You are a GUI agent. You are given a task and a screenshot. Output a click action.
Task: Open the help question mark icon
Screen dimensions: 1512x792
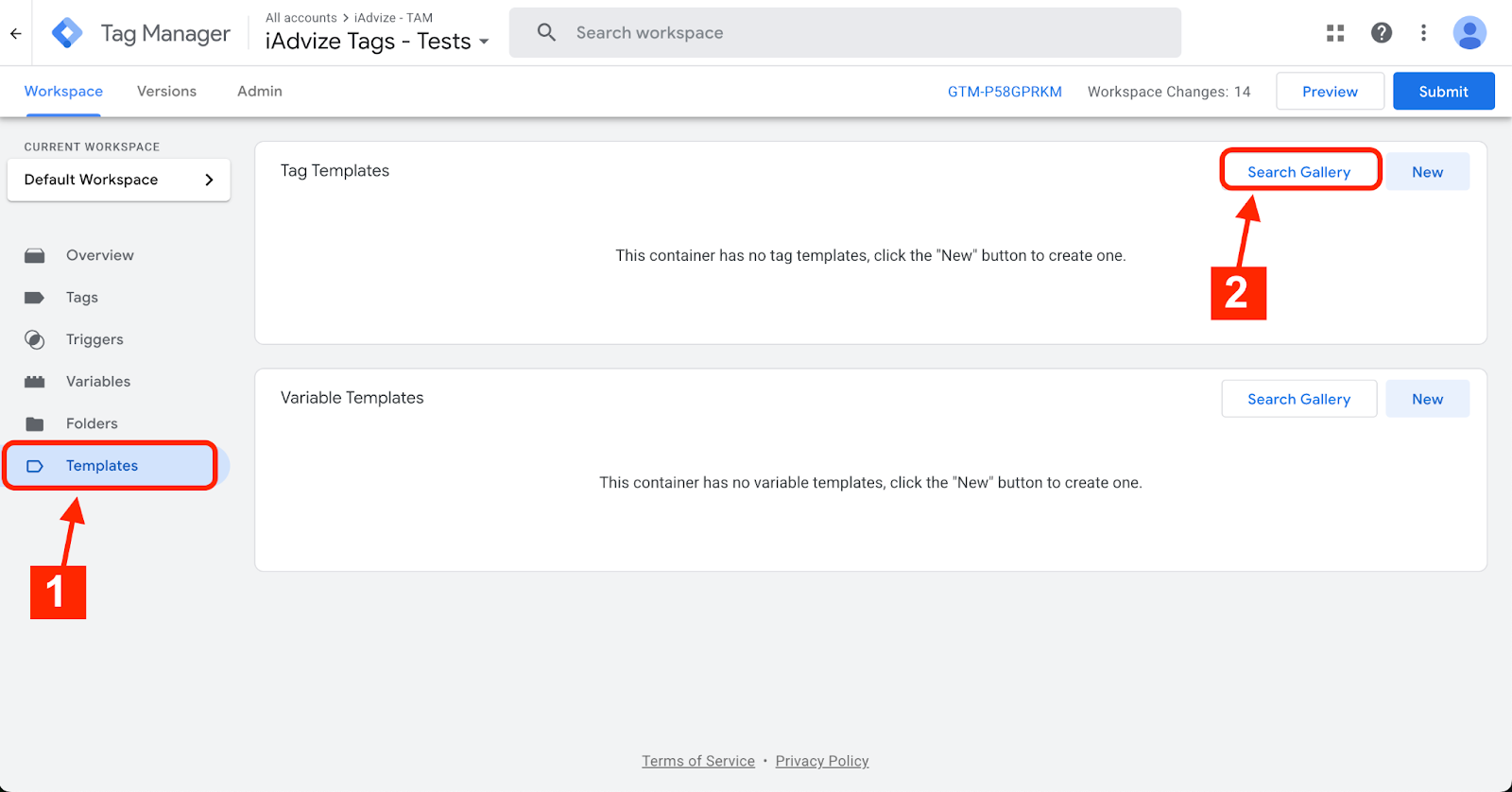point(1381,33)
